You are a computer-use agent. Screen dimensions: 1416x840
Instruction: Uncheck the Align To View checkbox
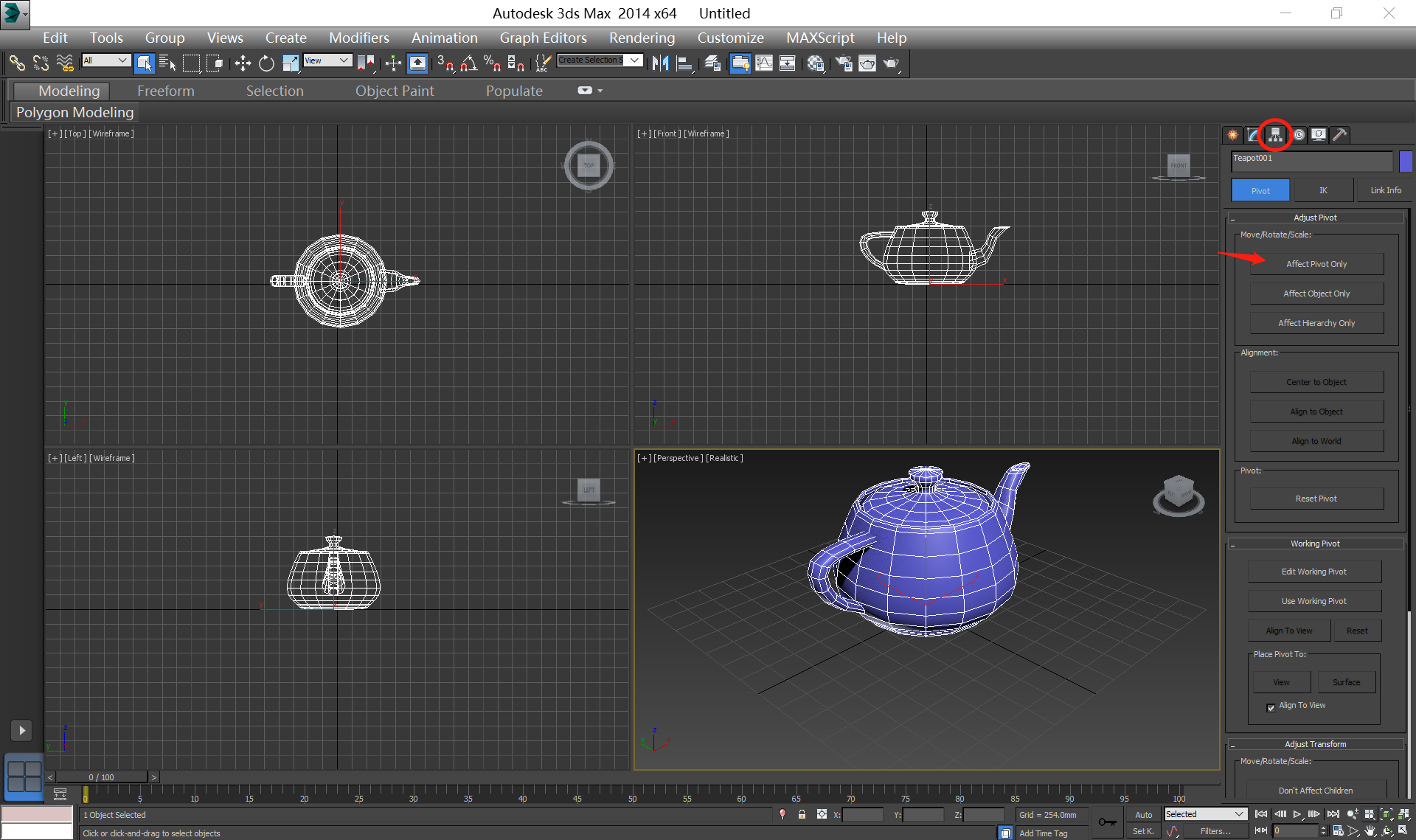point(1271,708)
